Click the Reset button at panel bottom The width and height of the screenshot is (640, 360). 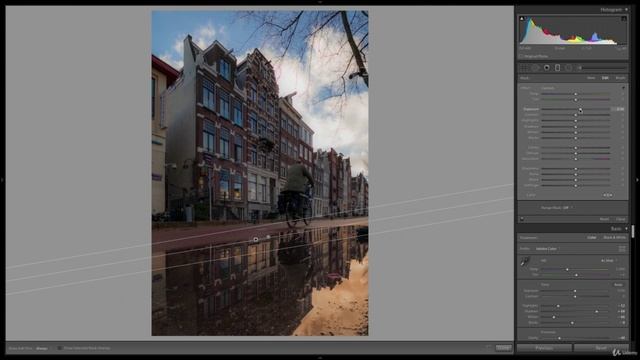click(x=601, y=348)
